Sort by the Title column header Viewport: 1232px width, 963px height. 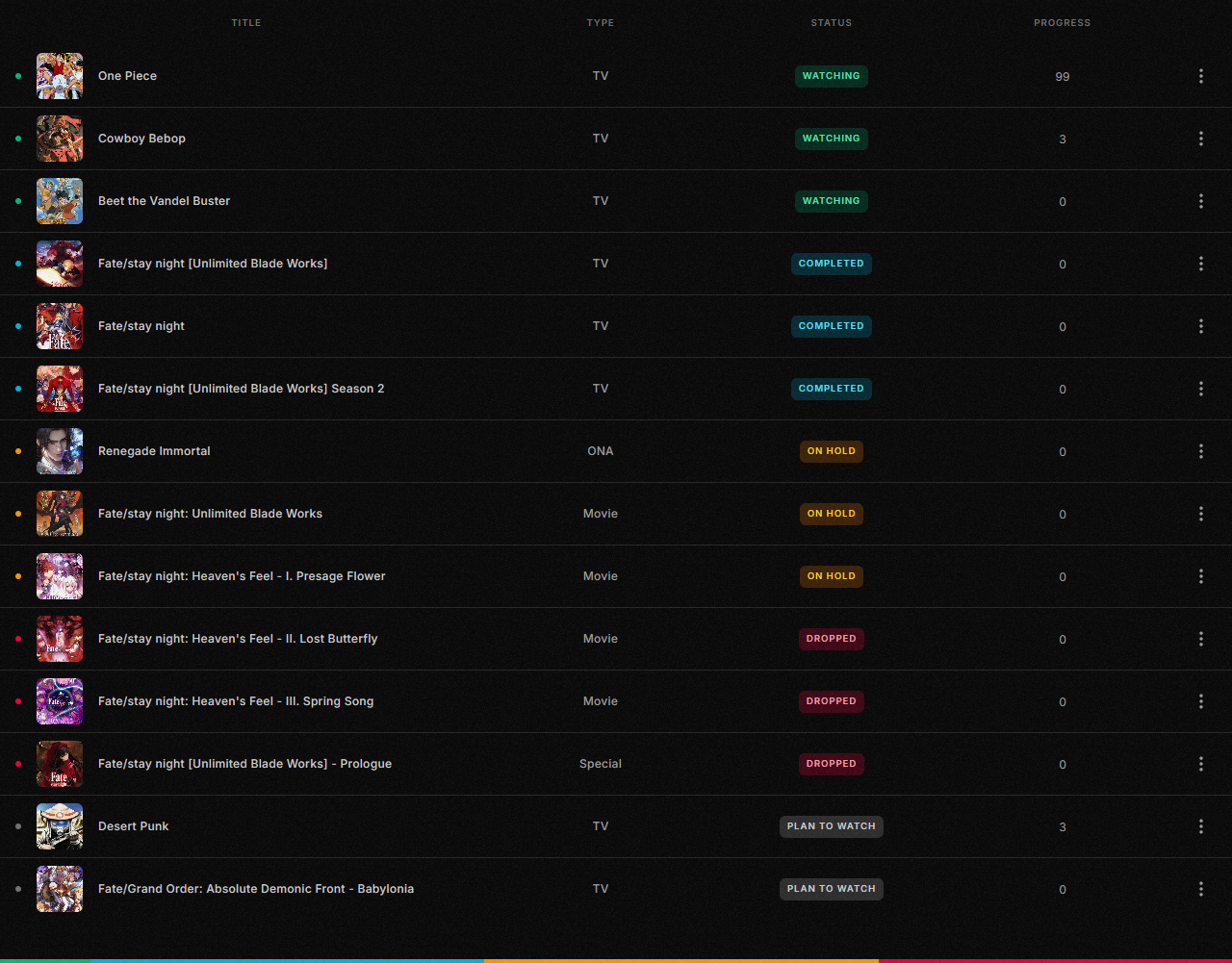coord(245,23)
